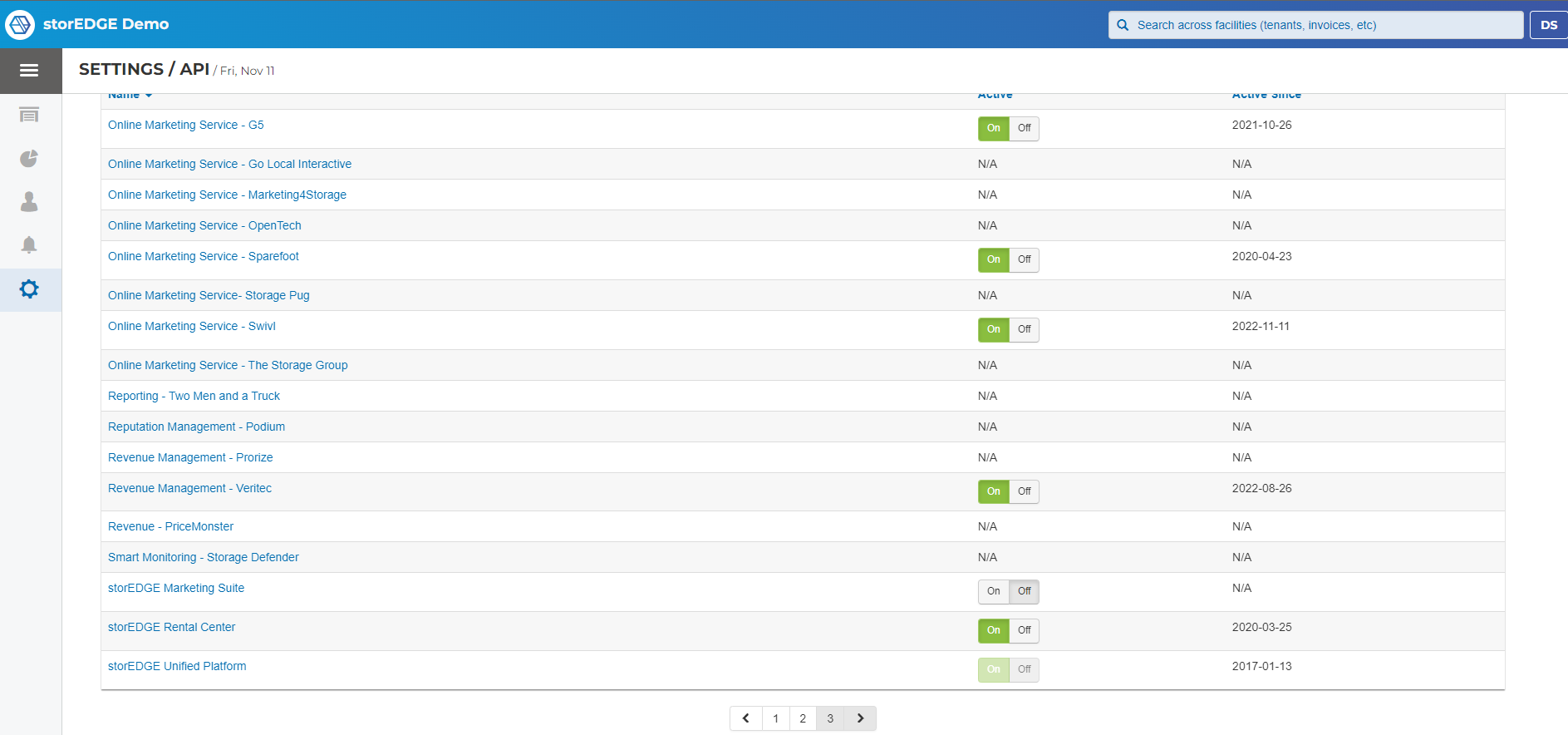Open the notifications bell icon
Image resolution: width=1568 pixels, height=735 pixels.
point(29,244)
